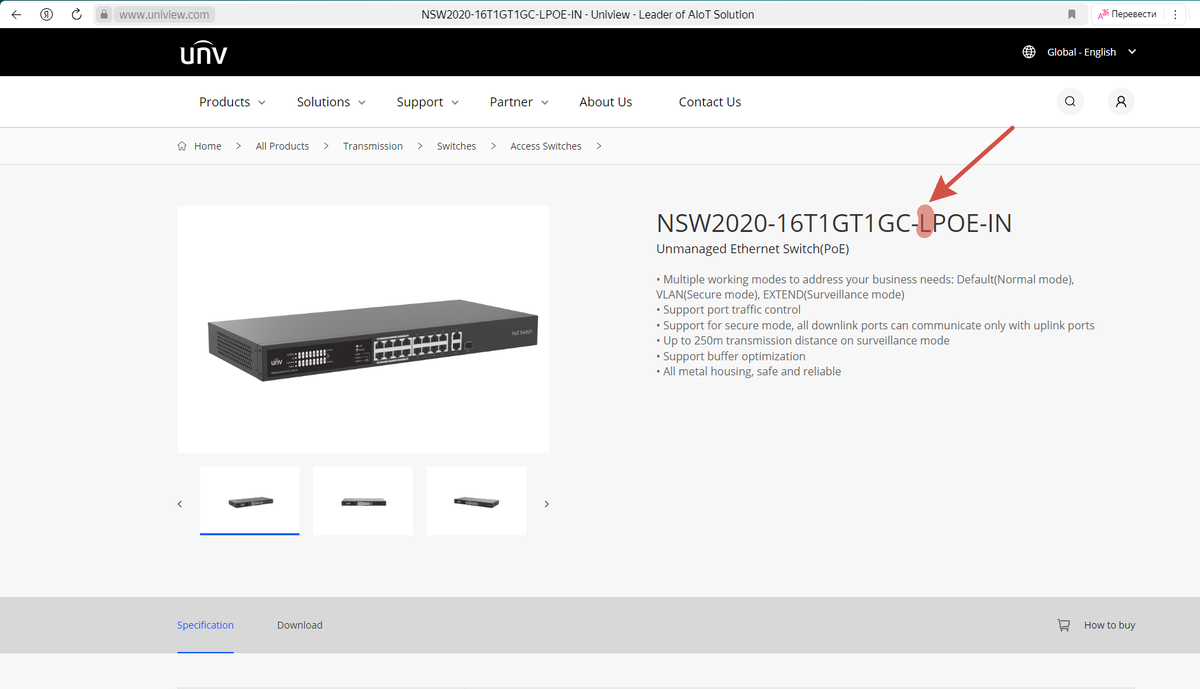The image size is (1200, 689).
Task: Open the Home breadcrumb link
Action: (208, 146)
